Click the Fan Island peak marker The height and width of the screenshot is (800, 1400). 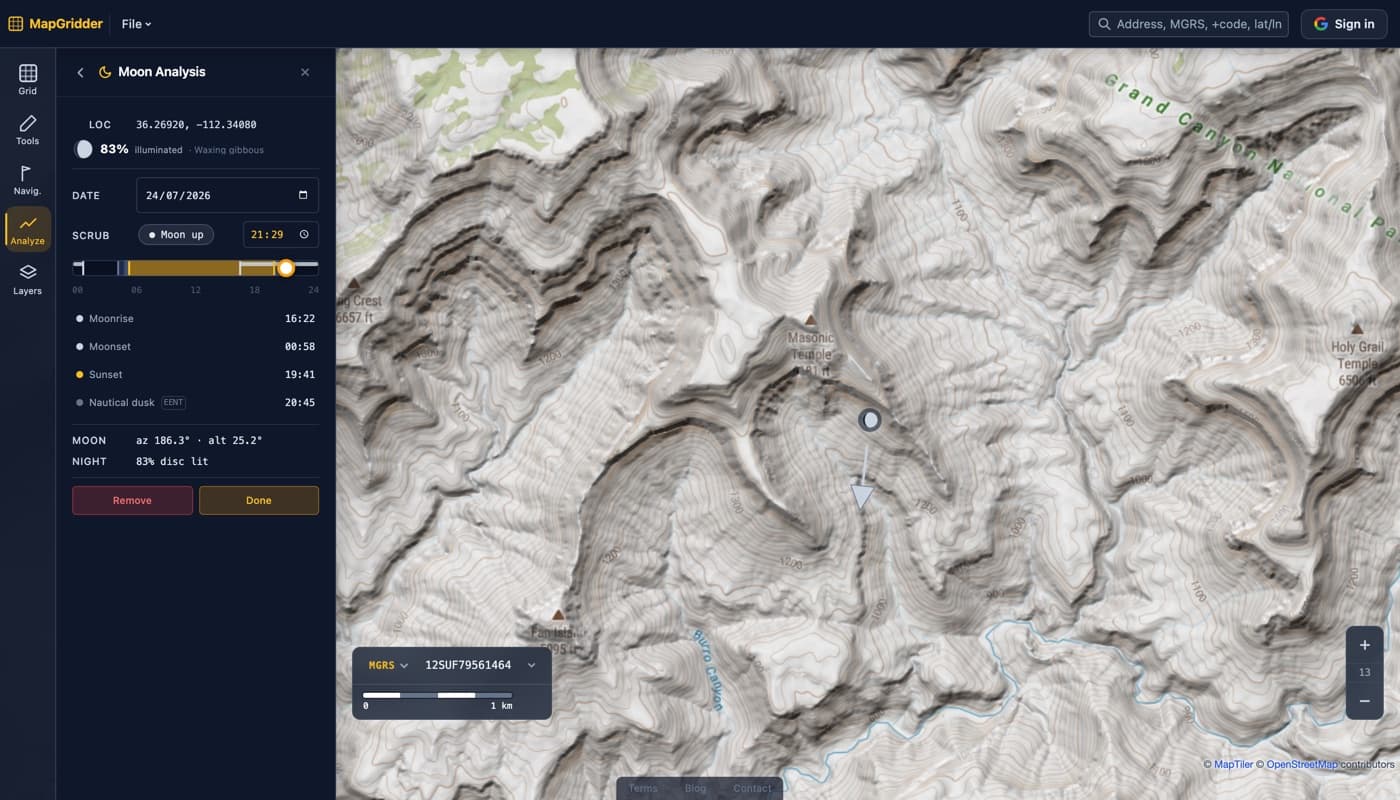558,615
